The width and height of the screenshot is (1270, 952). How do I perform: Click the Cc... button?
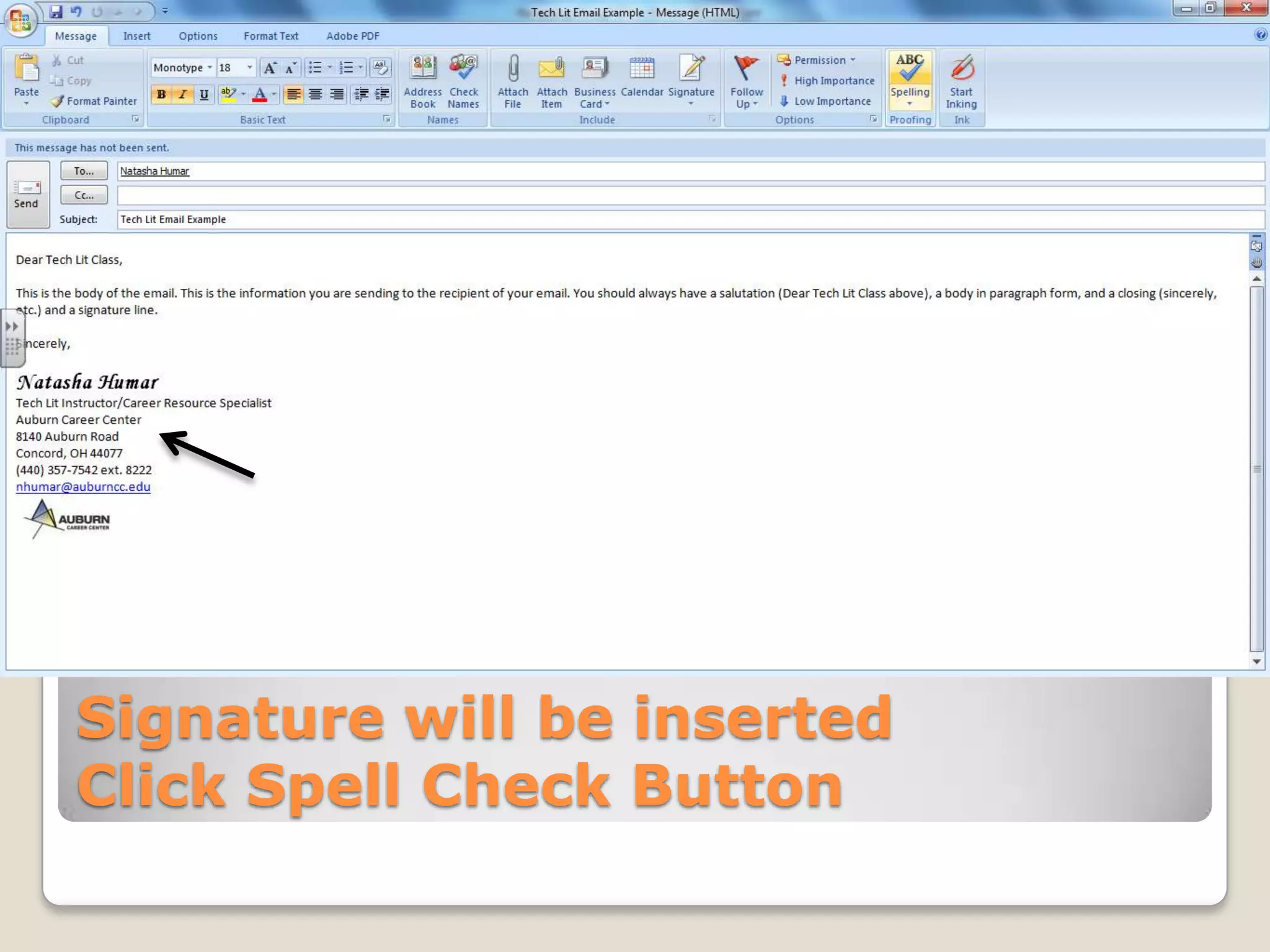[x=84, y=195]
